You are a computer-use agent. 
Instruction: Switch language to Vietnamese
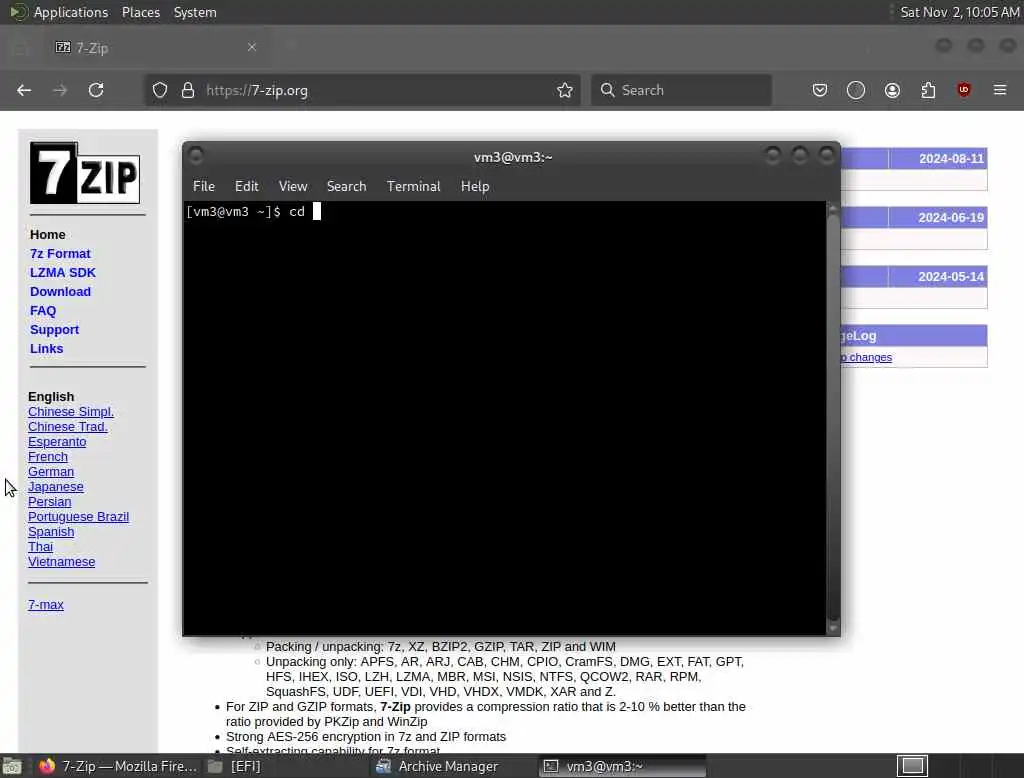(x=61, y=562)
